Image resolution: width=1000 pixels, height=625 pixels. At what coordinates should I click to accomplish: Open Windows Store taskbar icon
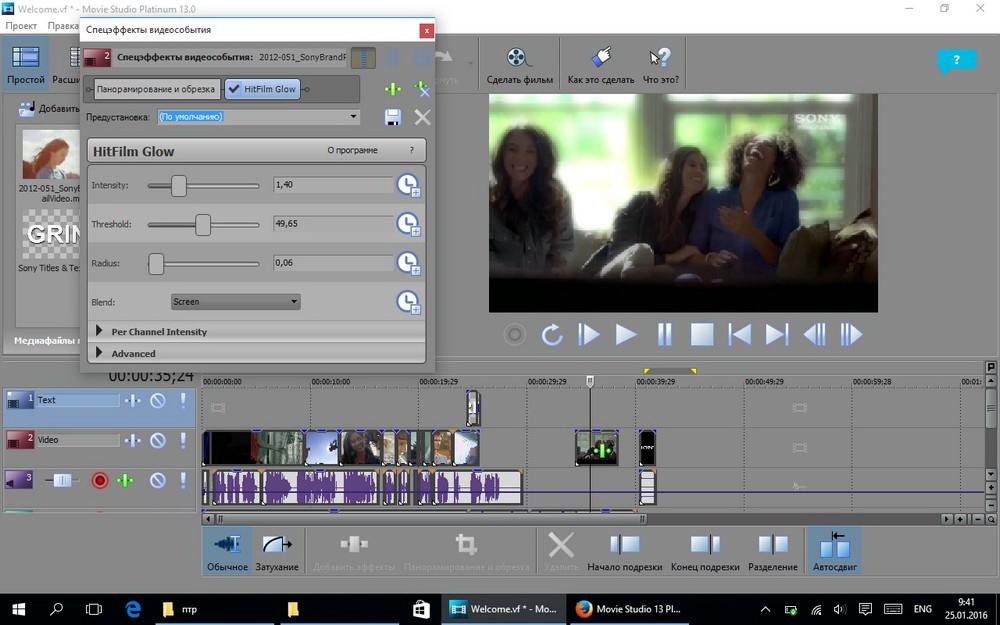(421, 609)
